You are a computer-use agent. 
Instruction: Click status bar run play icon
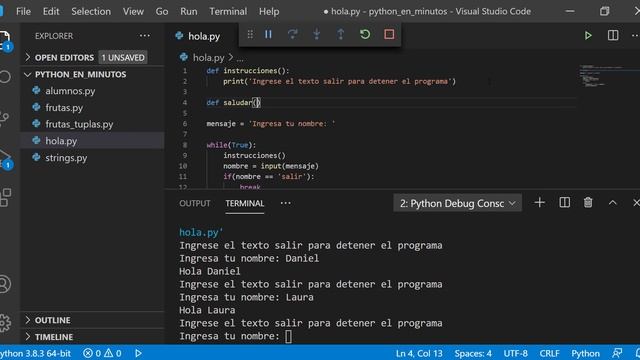point(138,353)
